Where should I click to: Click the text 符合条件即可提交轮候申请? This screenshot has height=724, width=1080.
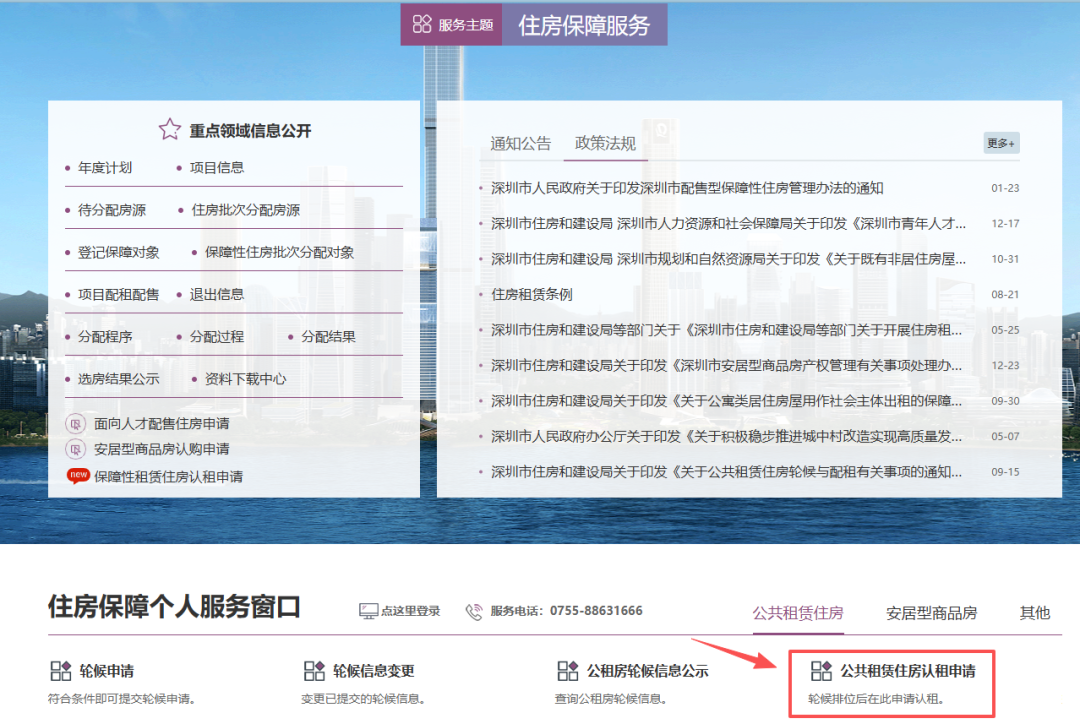point(122,699)
